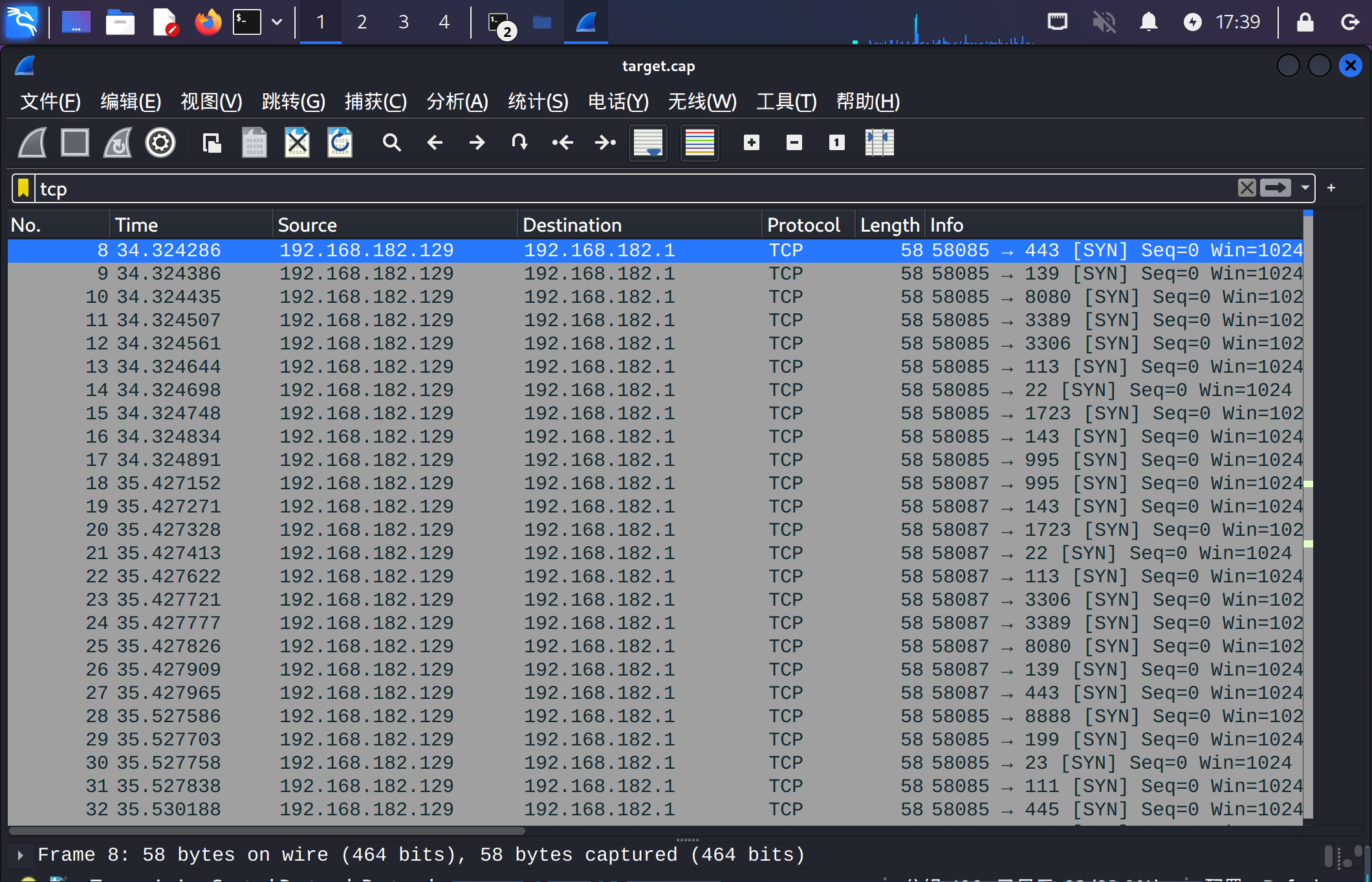Image resolution: width=1372 pixels, height=882 pixels.
Task: Open the 分析(A) Analyze menu
Action: [457, 102]
